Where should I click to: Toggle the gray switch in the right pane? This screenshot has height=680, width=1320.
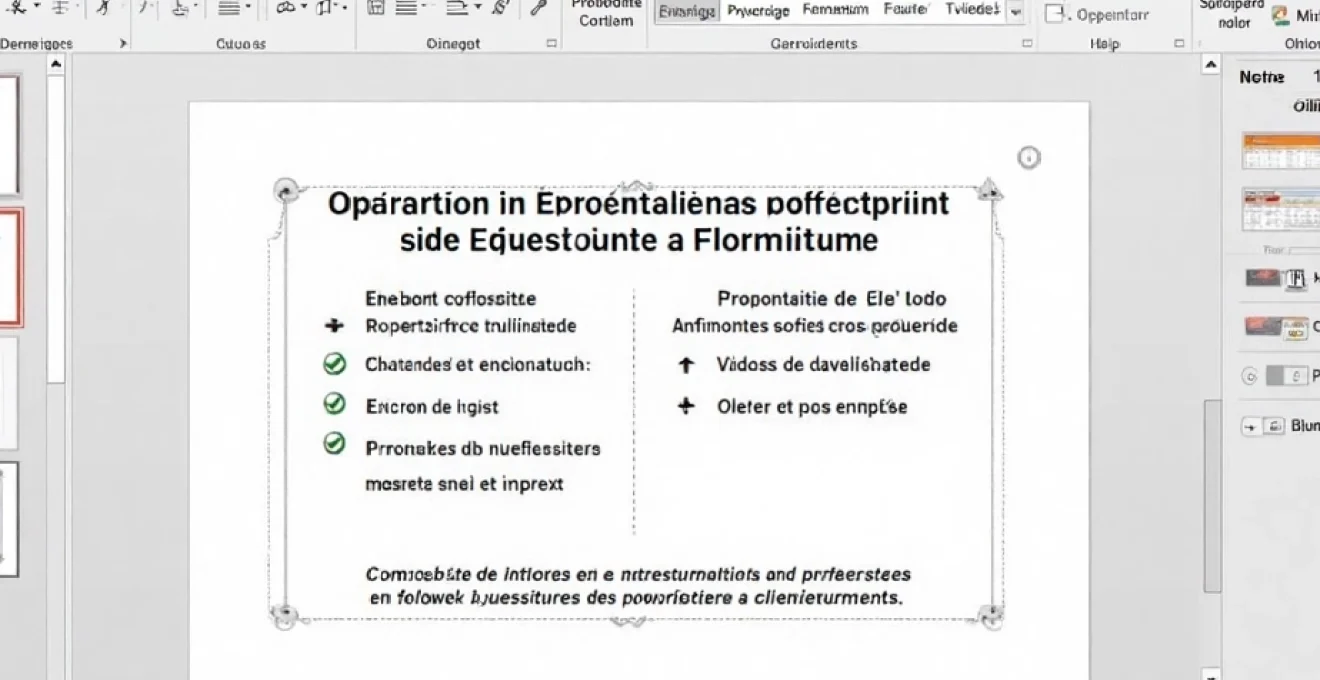(x=1286, y=376)
